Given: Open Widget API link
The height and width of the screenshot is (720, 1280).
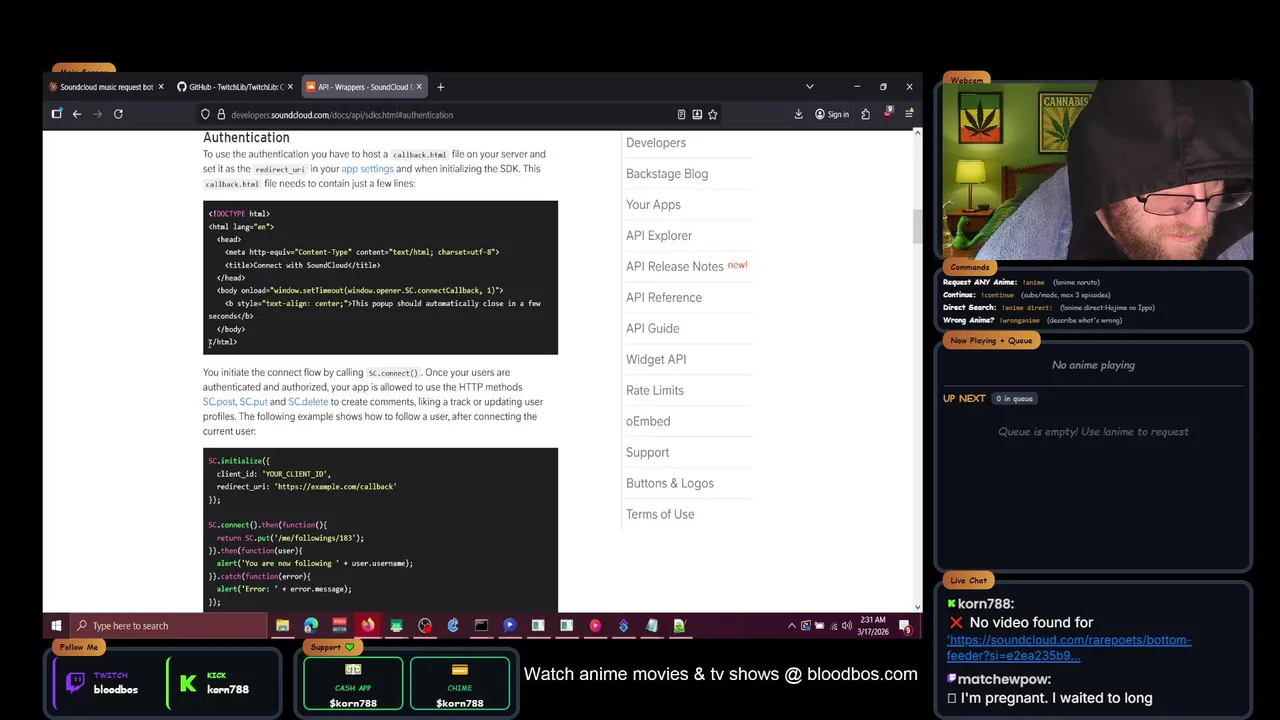Looking at the screenshot, I should [x=656, y=360].
